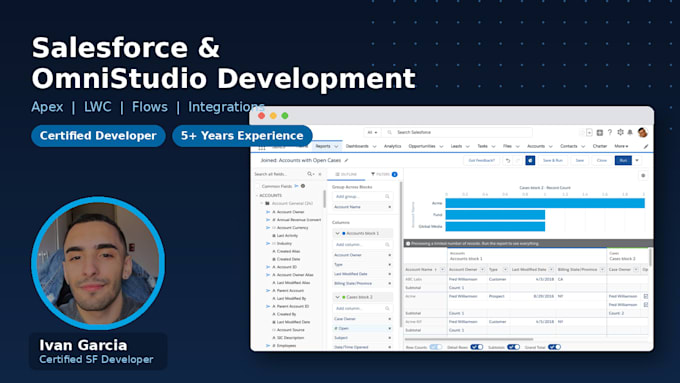Remove the Billing State/Province column from outline

point(389,283)
